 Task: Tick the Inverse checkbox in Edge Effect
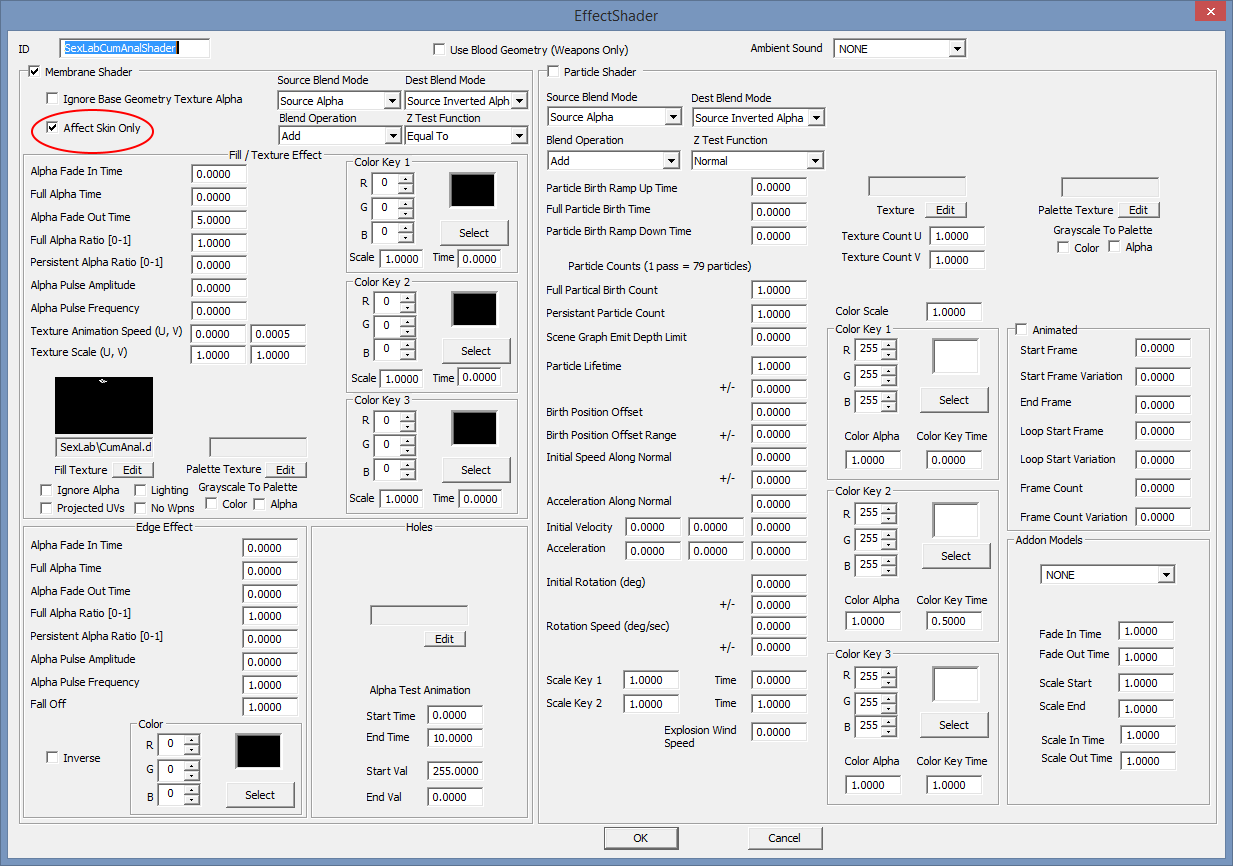52,758
